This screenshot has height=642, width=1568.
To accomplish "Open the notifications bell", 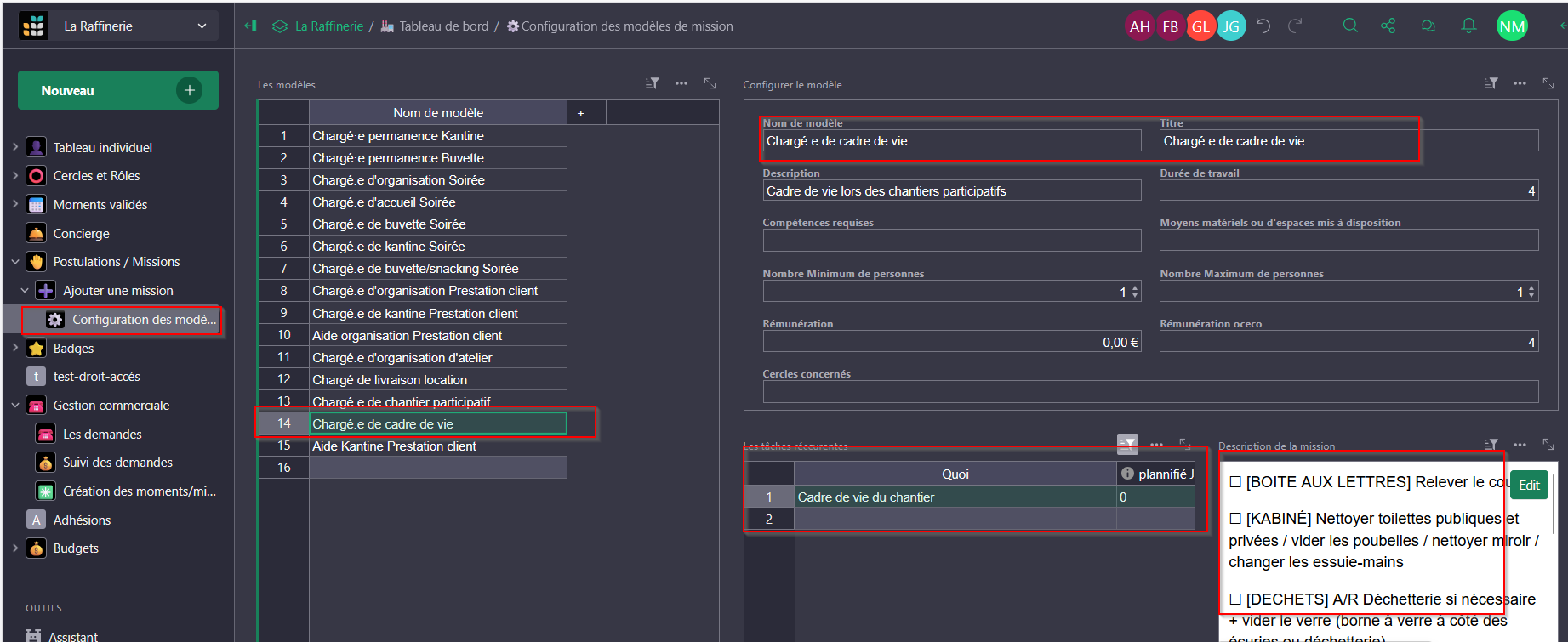I will [x=1468, y=26].
